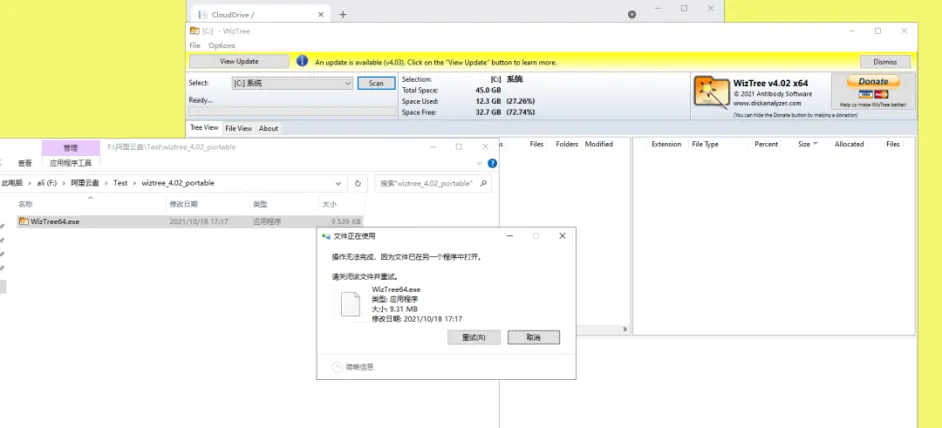Open the About tab
Image resolution: width=942 pixels, height=428 pixels.
[x=269, y=129]
